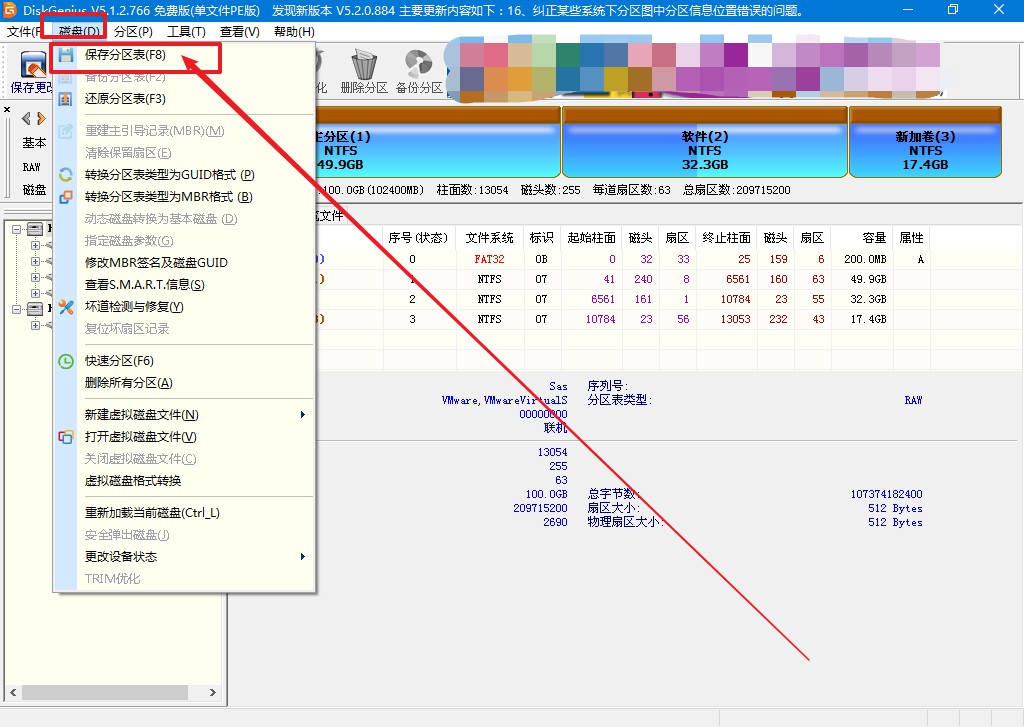The width and height of the screenshot is (1024, 727).
Task: Select the 主分区(1) NTFS 49.9GB partition bar
Action: click(438, 142)
